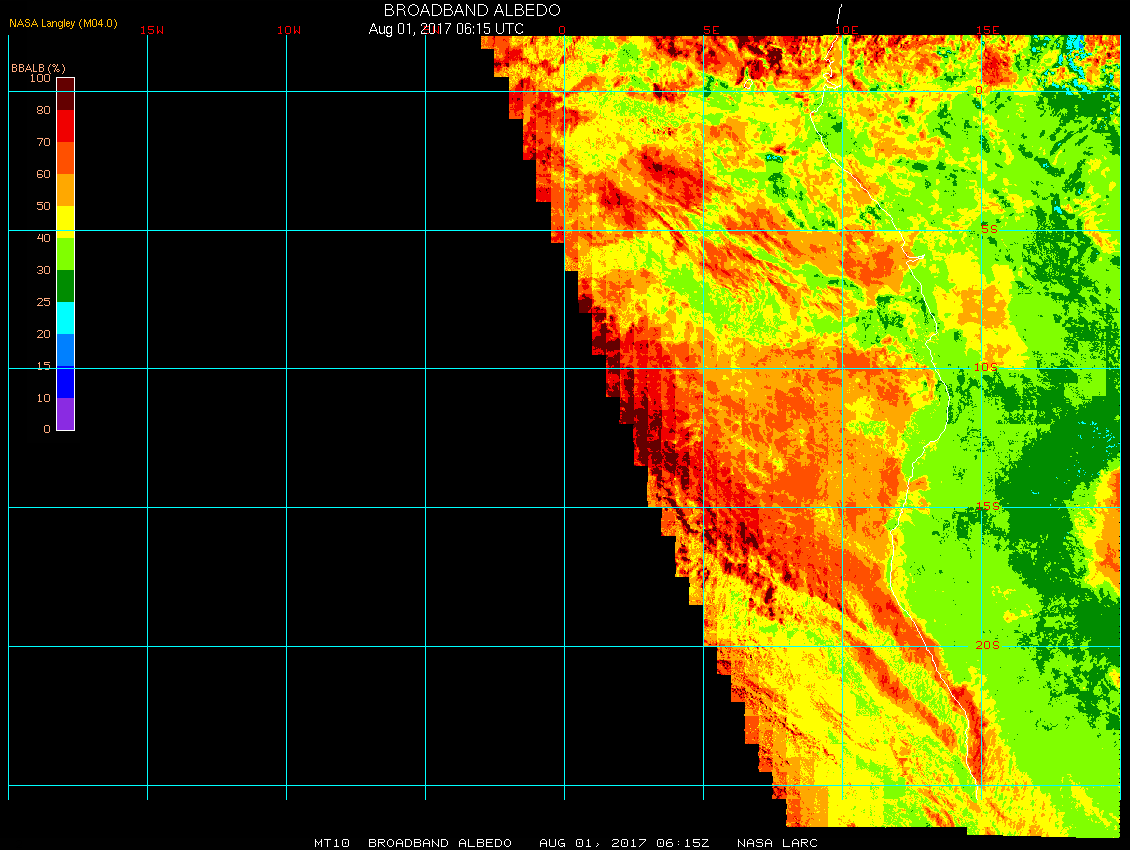Choose the dark maroon 80–100% legend swatch

pos(65,94)
